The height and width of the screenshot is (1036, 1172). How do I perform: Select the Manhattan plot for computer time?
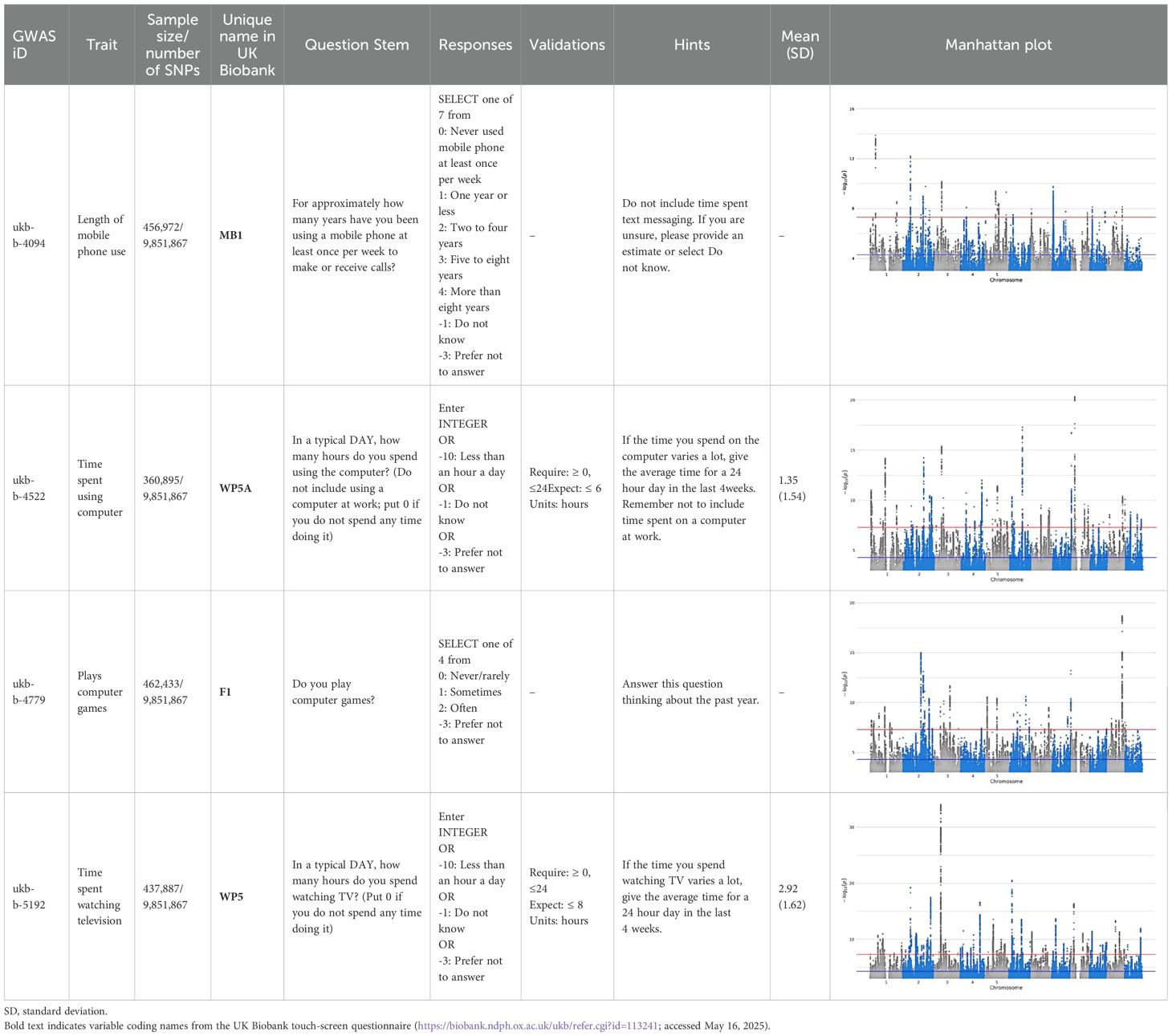tap(999, 489)
